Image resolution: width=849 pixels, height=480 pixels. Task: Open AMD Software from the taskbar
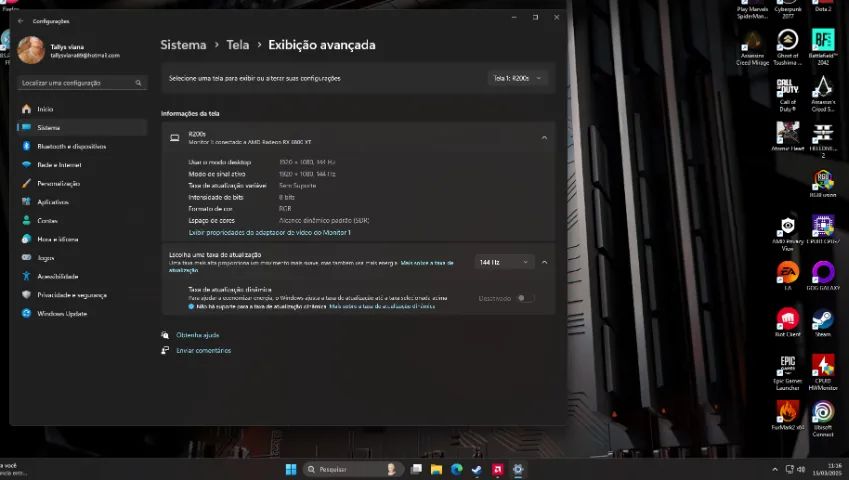pos(497,469)
